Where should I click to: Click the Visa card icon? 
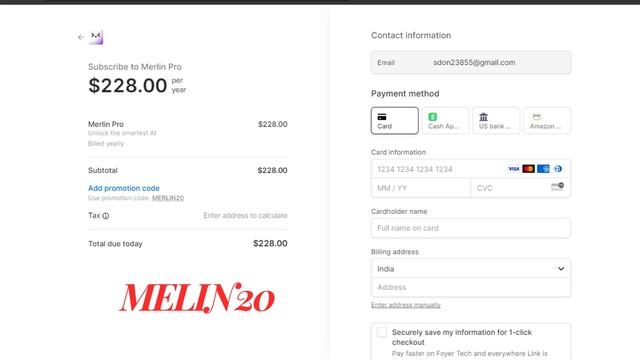[513, 169]
